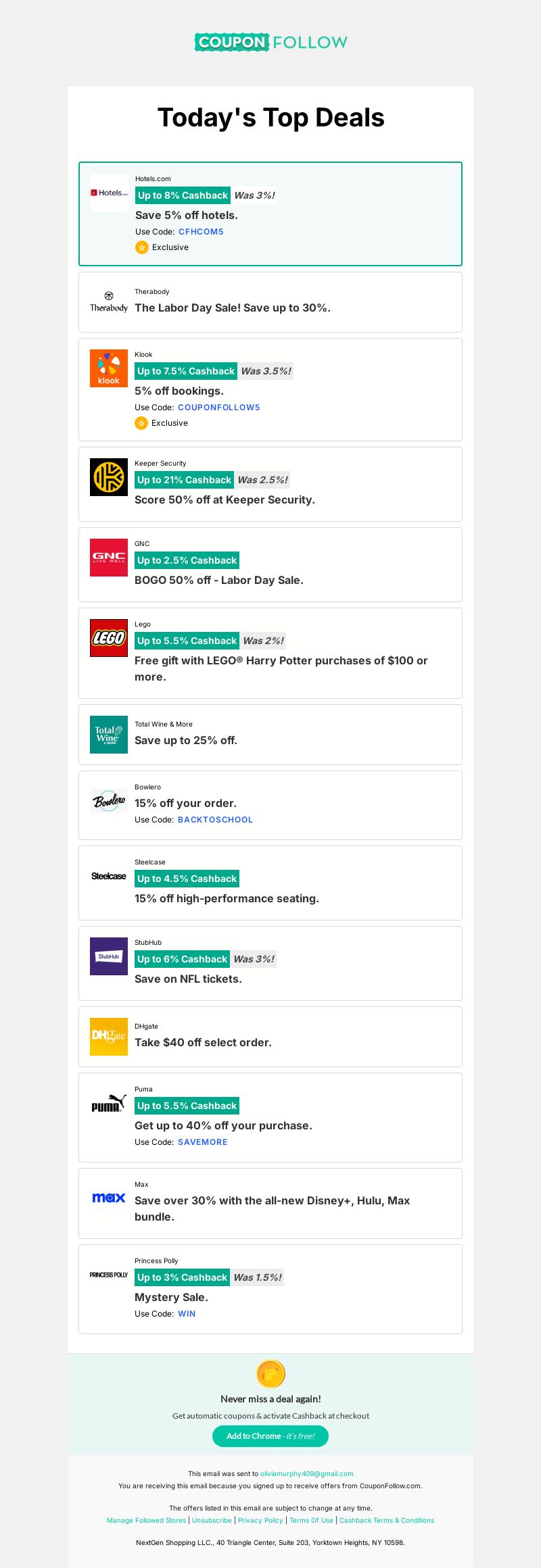
Task: Open the Hotels.com logo thumbnail
Action: point(109,193)
